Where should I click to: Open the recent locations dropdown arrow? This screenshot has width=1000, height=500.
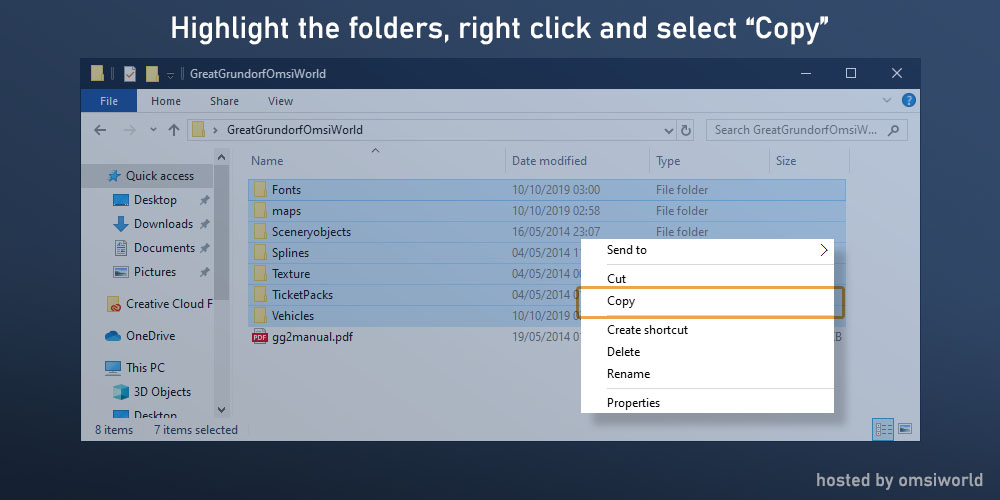pyautogui.click(x=153, y=130)
